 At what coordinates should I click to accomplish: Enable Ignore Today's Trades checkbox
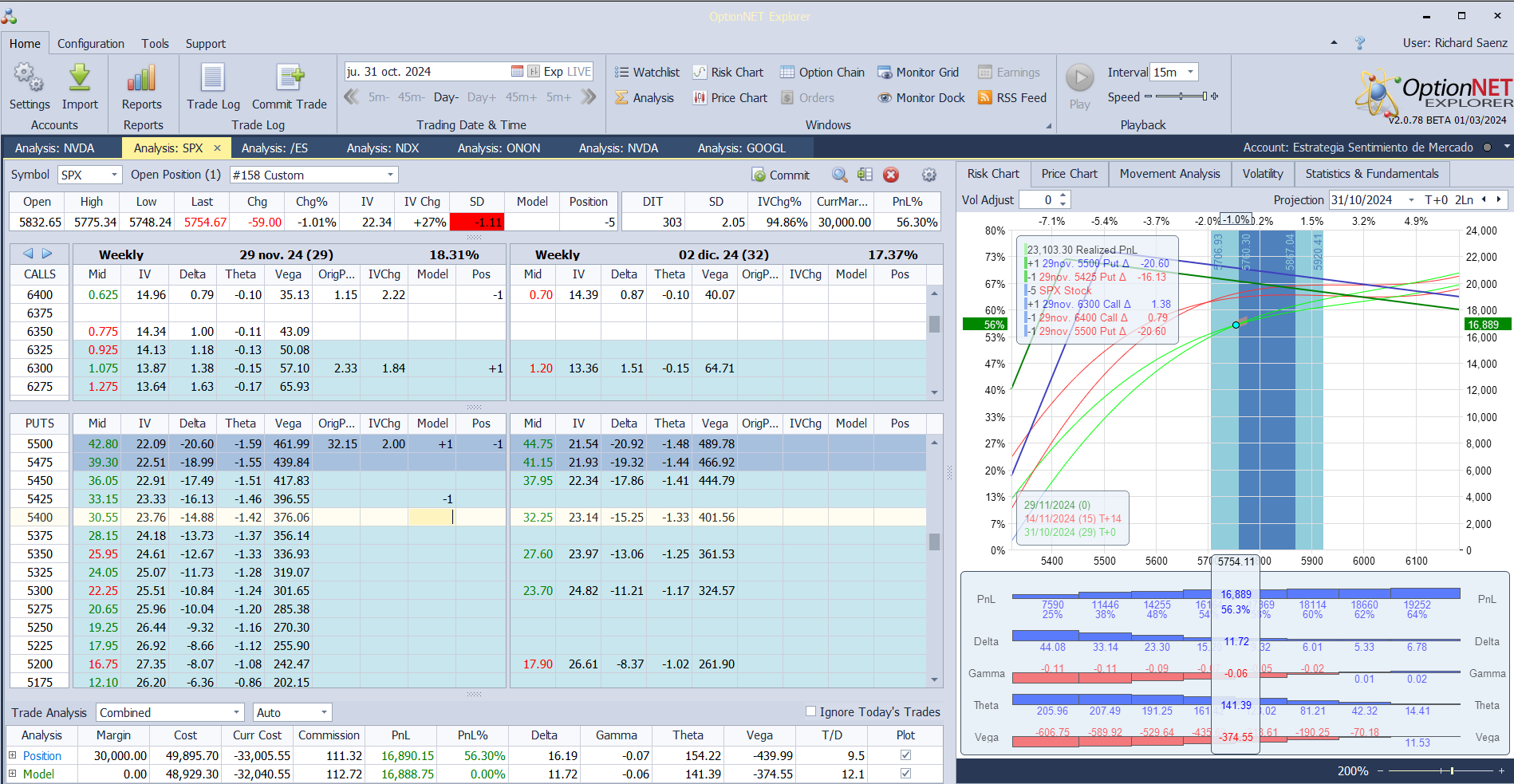click(x=810, y=711)
